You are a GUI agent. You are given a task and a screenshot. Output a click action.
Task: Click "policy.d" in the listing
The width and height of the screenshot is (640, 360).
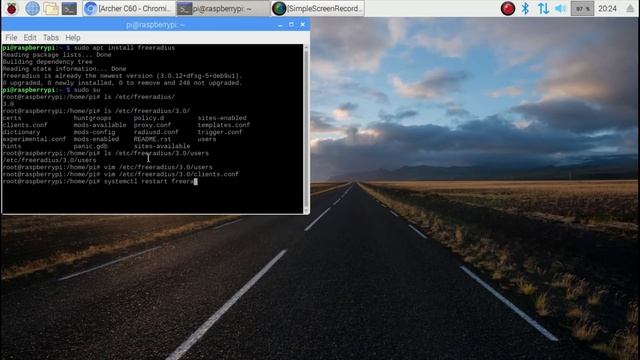[x=149, y=118]
